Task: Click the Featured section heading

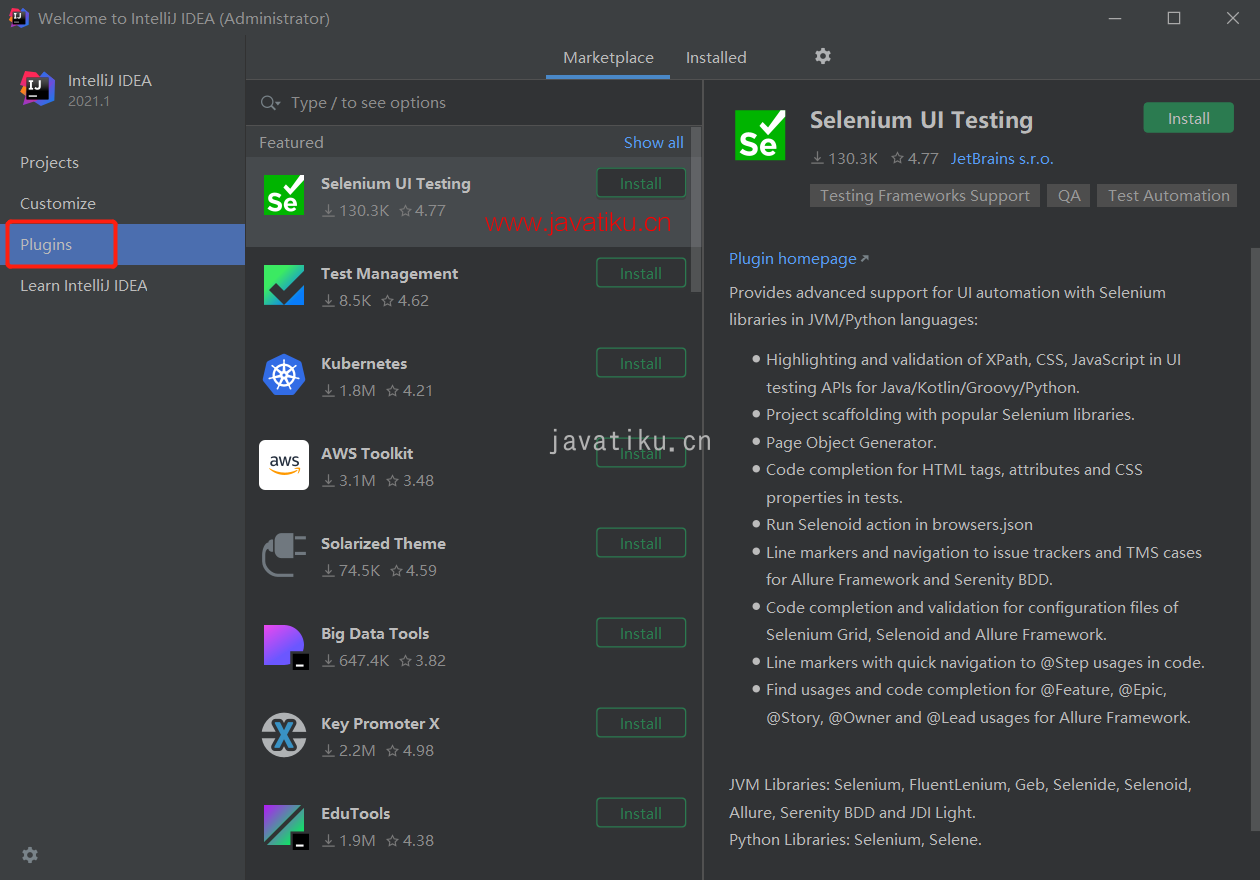Action: [291, 142]
